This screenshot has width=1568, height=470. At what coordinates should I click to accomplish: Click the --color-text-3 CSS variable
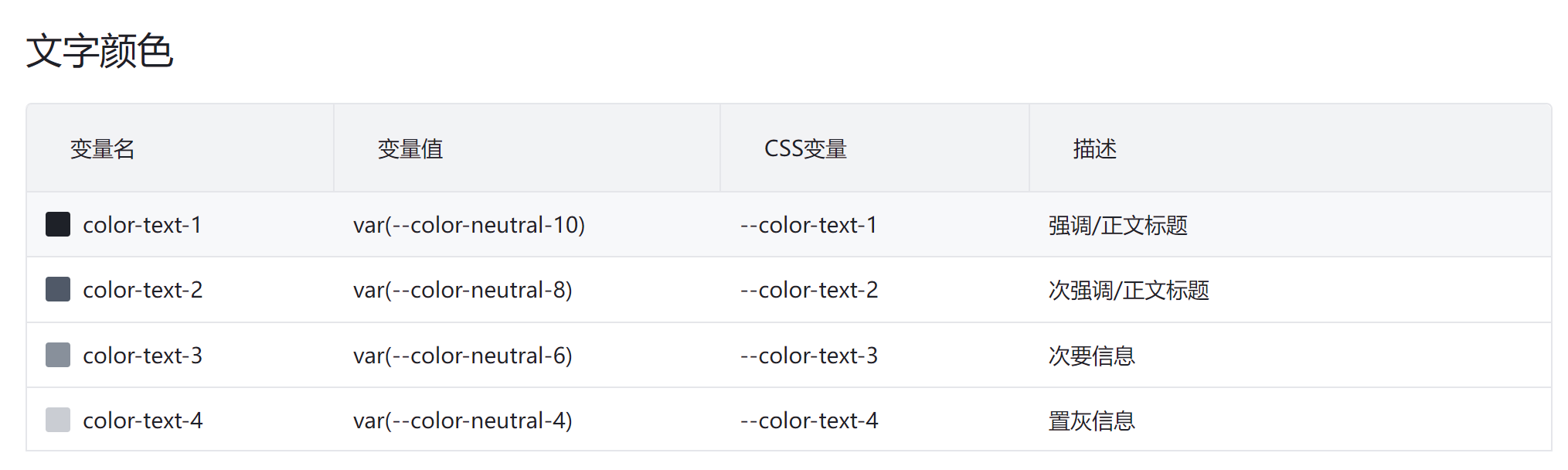click(809, 356)
